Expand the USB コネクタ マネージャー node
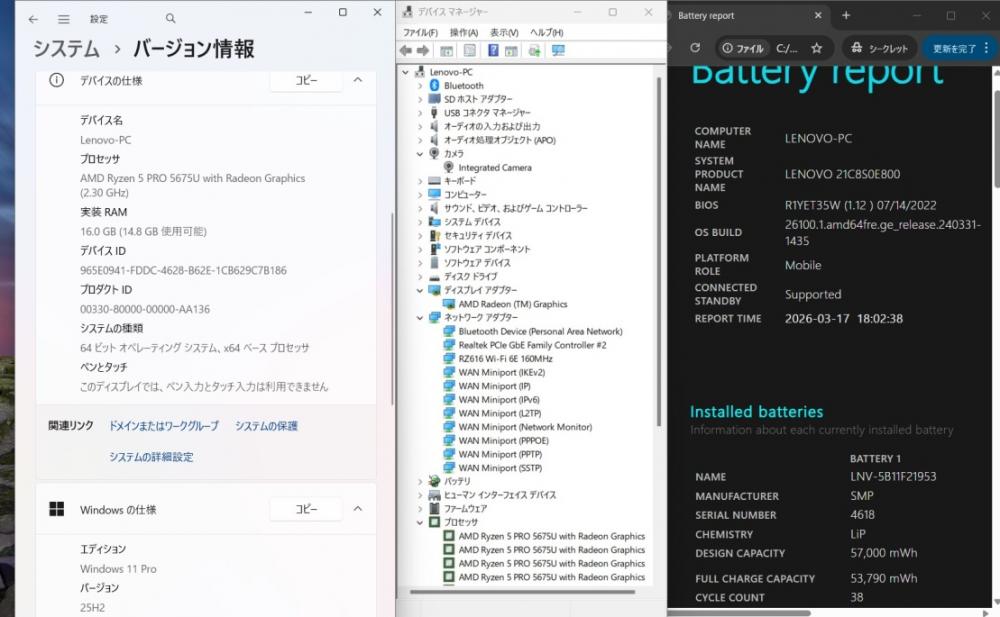The width and height of the screenshot is (1000, 617). (420, 113)
